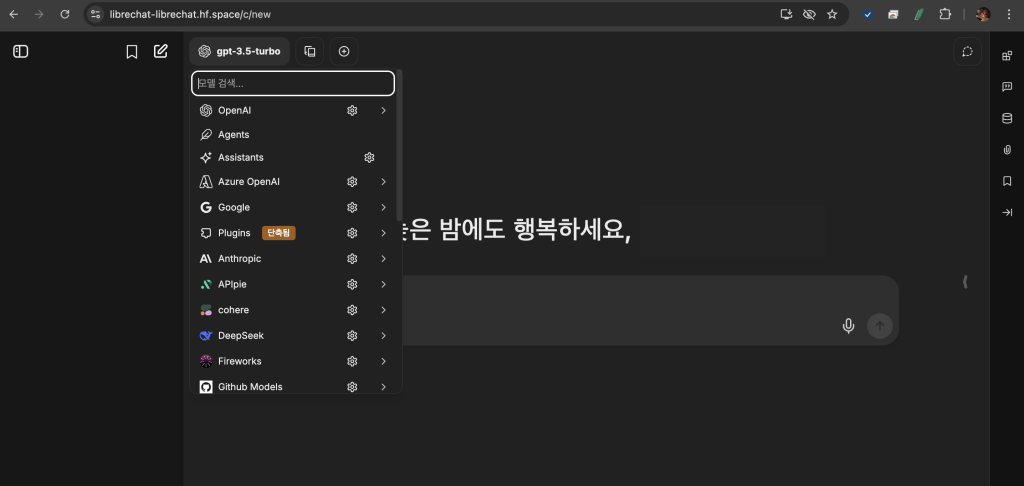Image resolution: width=1024 pixels, height=486 pixels.
Task: Click the microphone voice input icon
Action: (848, 325)
